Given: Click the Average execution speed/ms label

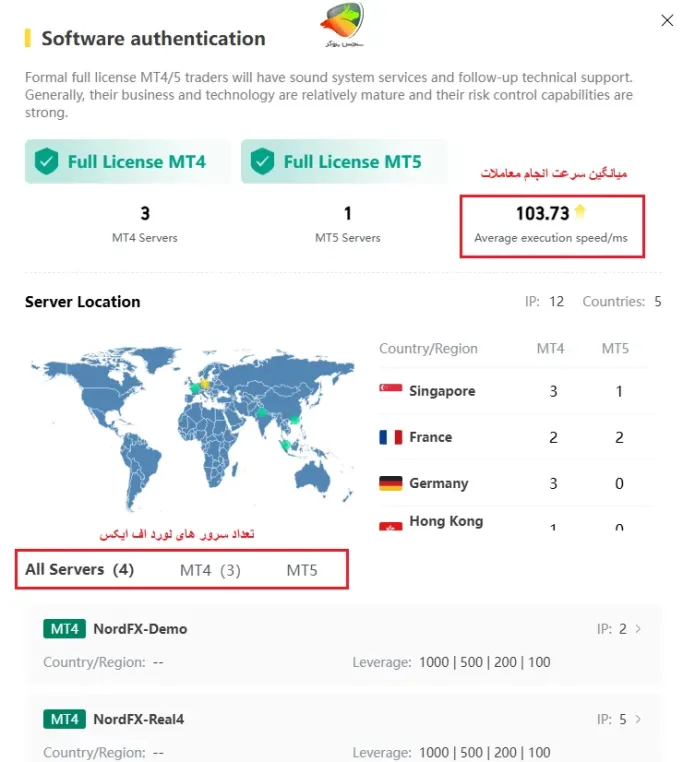Looking at the screenshot, I should [x=551, y=238].
